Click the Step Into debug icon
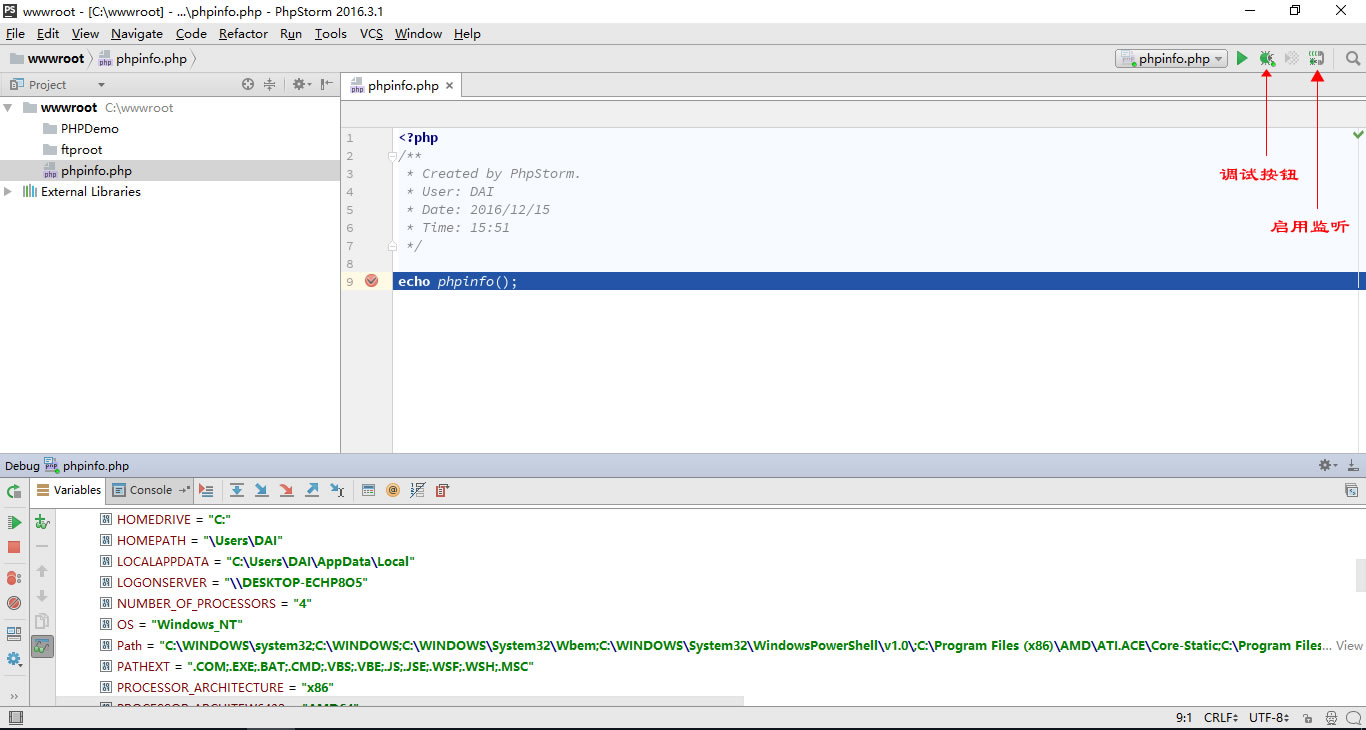 click(x=262, y=490)
